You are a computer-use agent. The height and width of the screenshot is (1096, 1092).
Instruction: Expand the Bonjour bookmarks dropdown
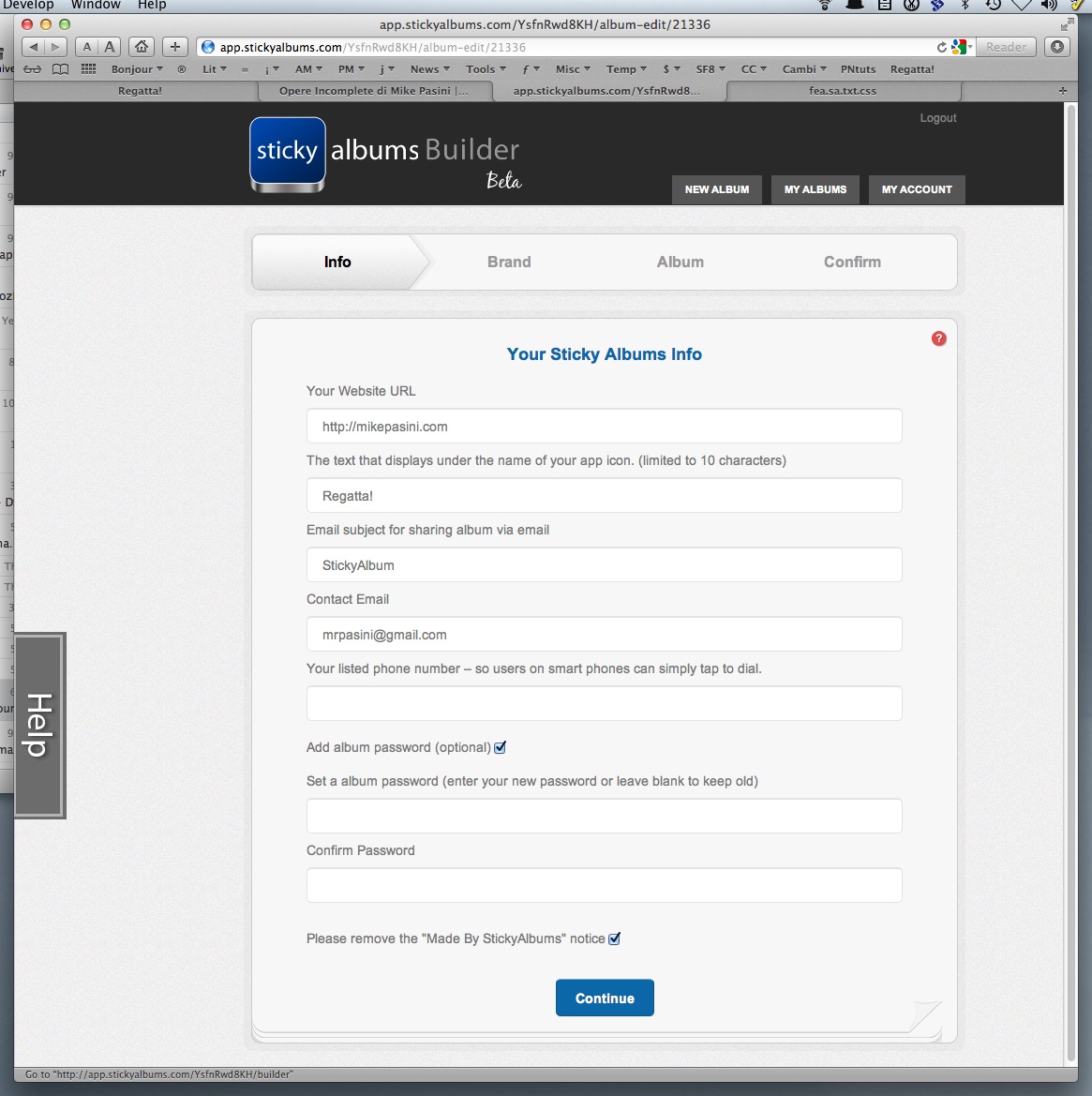coord(137,69)
